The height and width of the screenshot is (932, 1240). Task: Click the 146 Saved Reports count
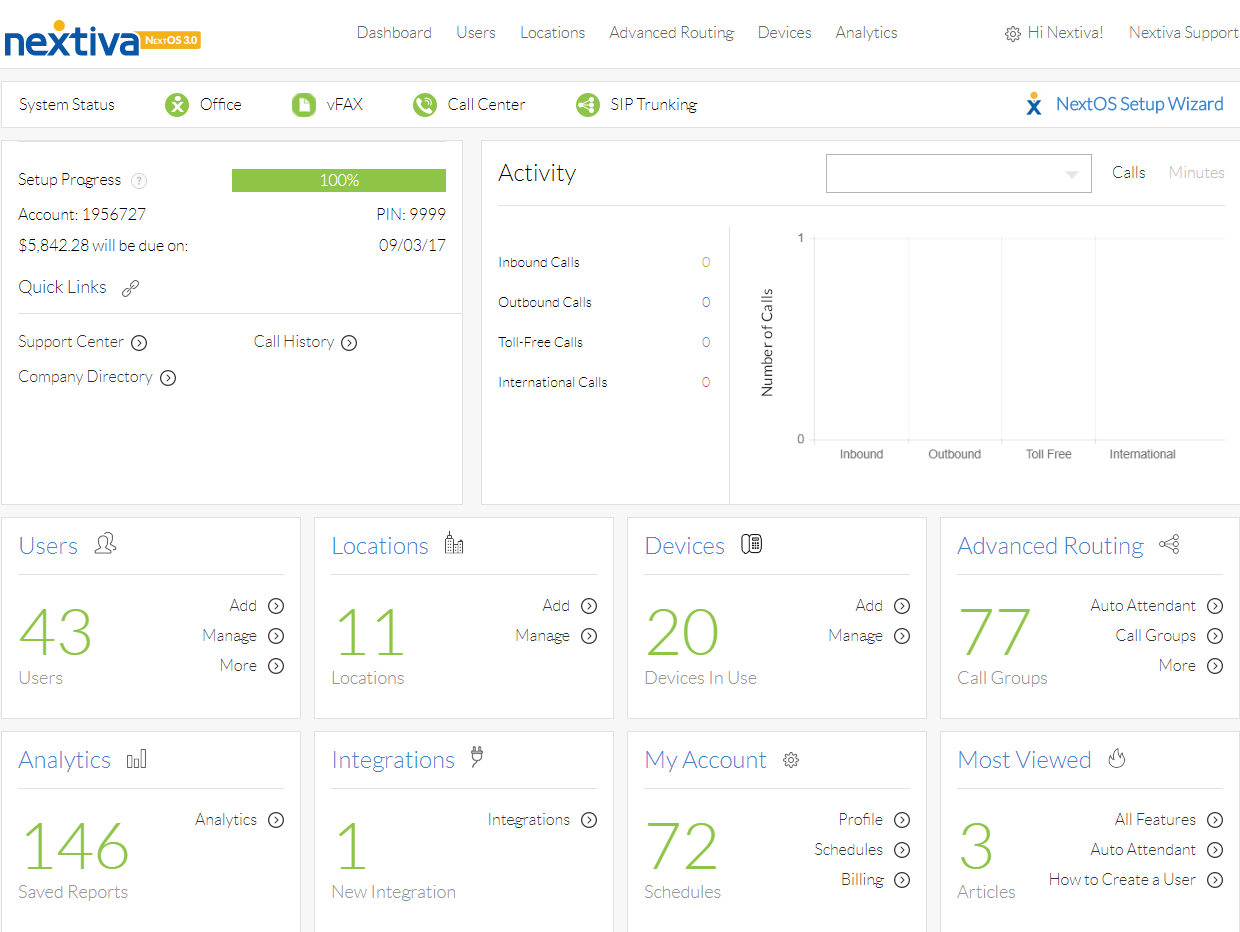click(x=75, y=846)
